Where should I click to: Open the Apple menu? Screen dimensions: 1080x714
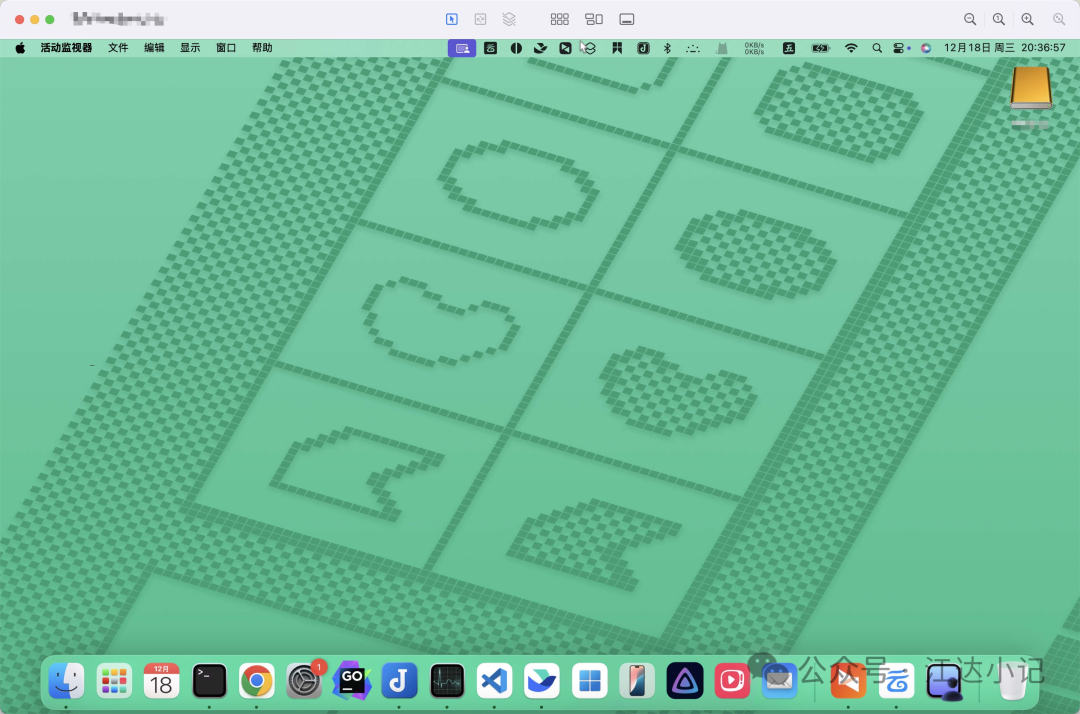tap(21, 48)
